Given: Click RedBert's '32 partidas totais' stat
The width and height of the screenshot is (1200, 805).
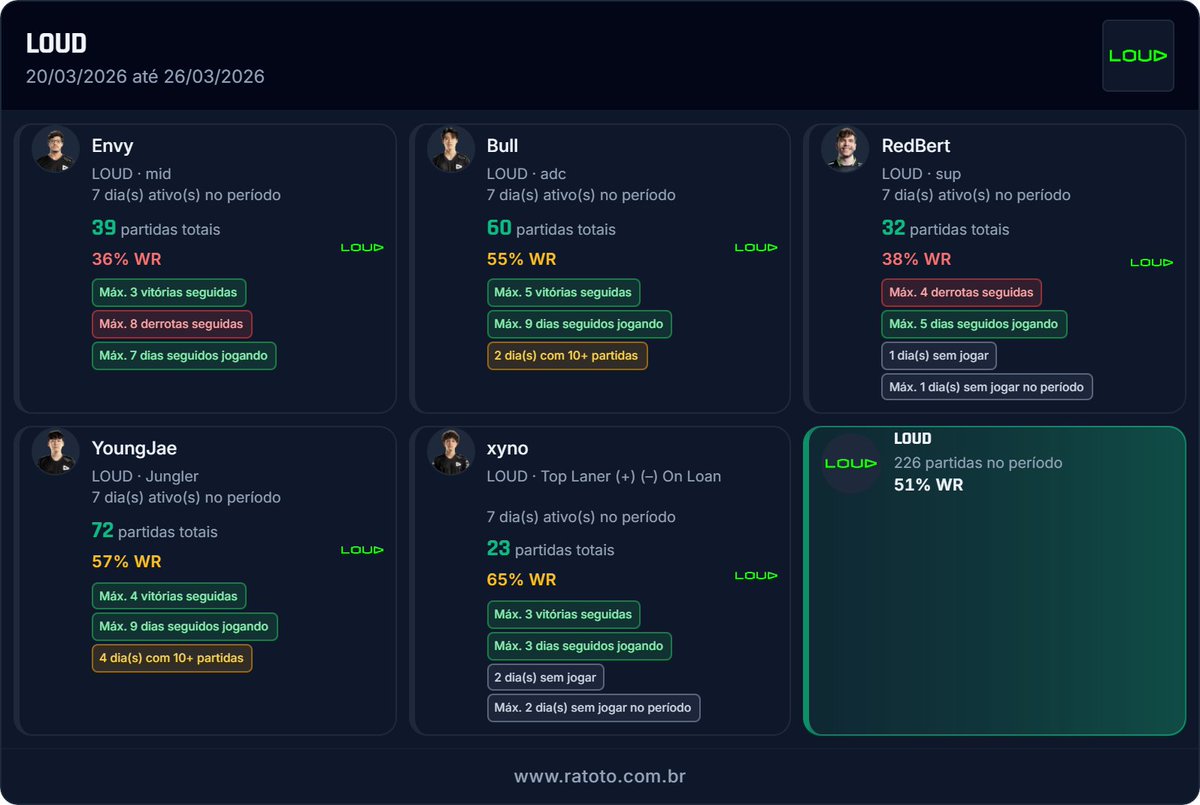Looking at the screenshot, I should 946,229.
